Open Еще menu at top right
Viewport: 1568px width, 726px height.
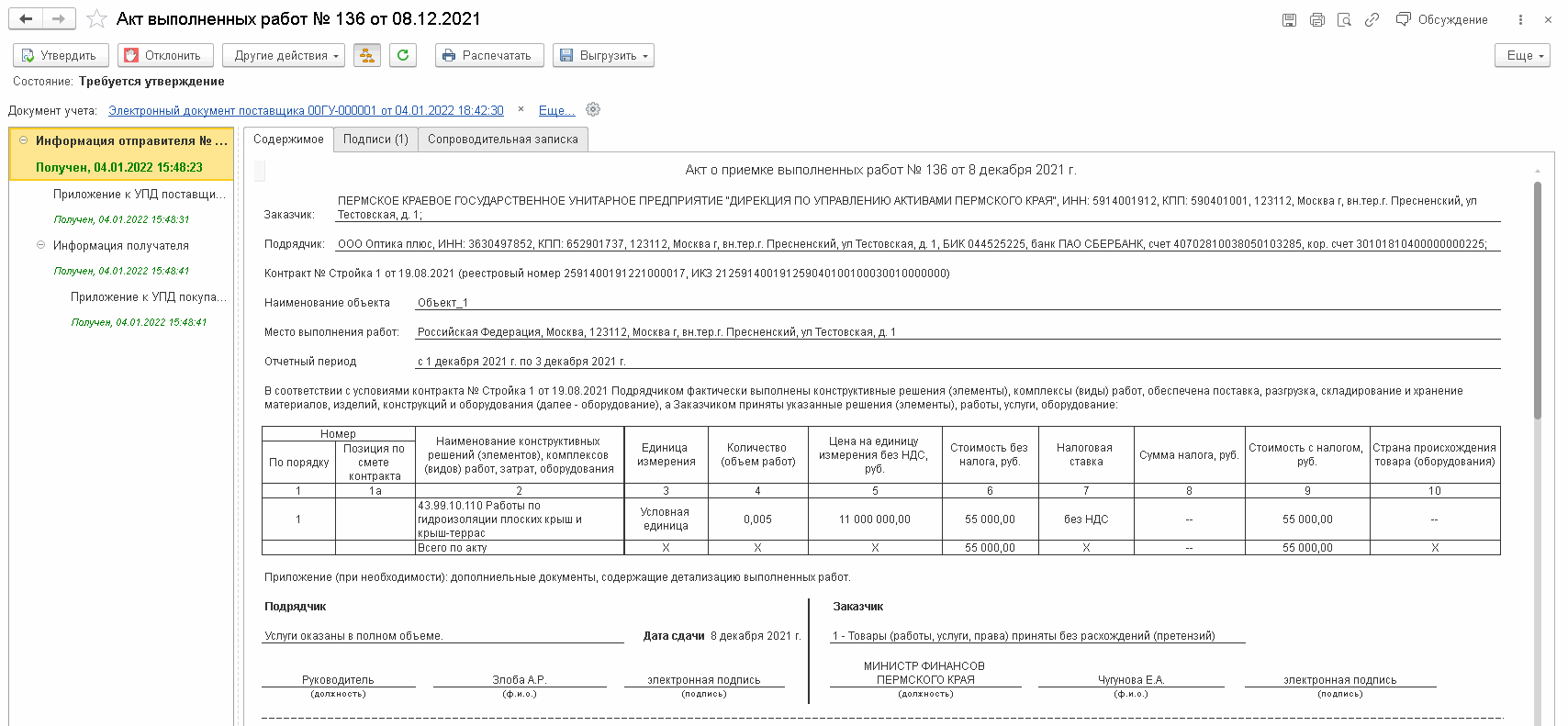coord(1522,55)
